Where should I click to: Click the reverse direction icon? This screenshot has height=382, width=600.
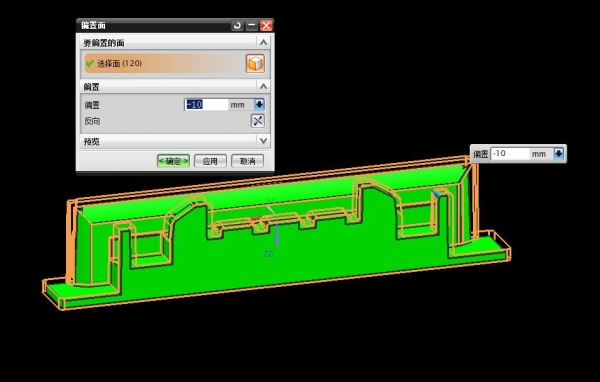click(258, 121)
